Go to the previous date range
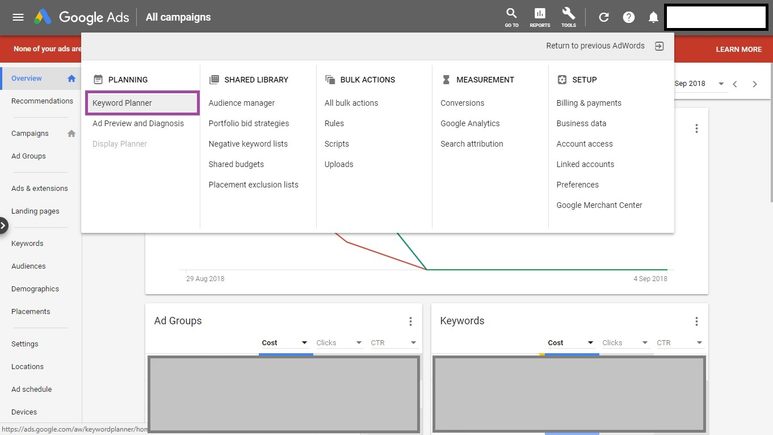The height and width of the screenshot is (435, 773). (x=735, y=84)
